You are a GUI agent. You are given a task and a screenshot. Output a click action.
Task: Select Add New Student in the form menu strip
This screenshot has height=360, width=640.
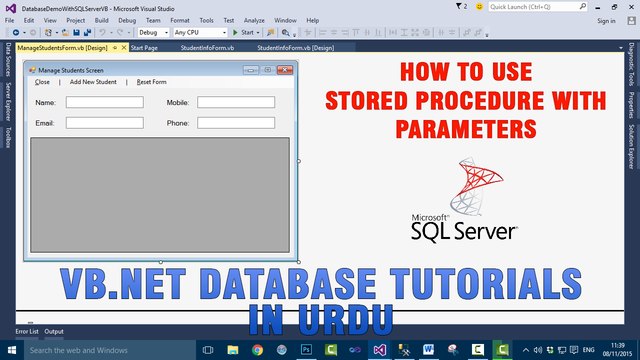(93, 82)
